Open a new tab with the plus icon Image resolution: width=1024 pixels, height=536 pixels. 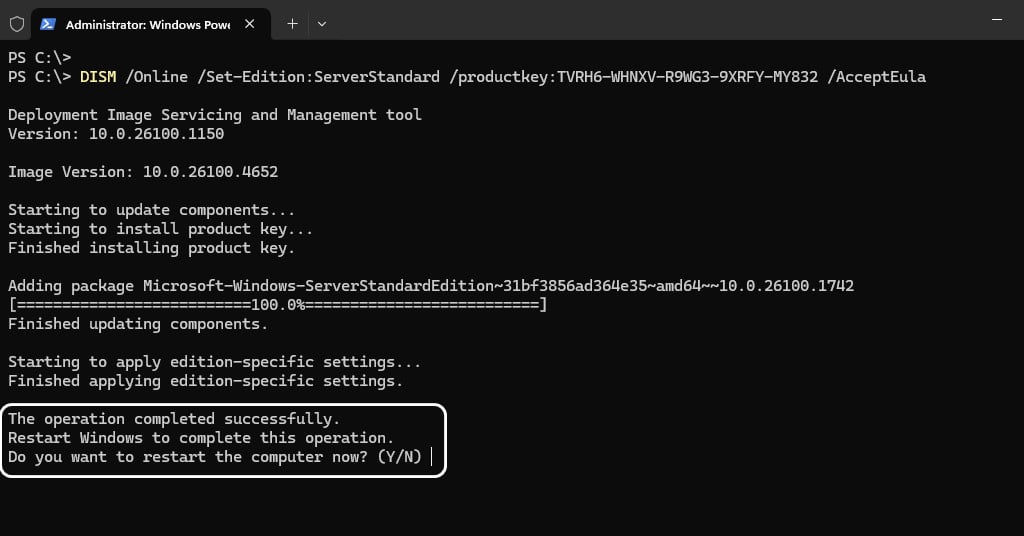pyautogui.click(x=293, y=24)
